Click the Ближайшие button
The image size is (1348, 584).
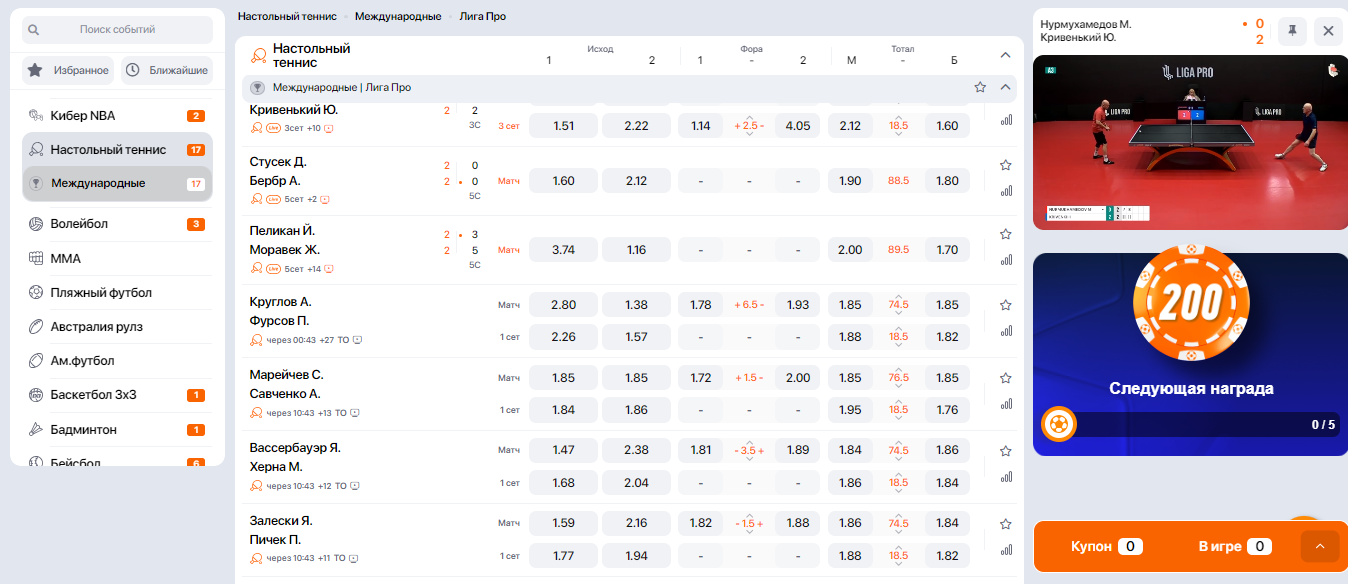point(167,70)
